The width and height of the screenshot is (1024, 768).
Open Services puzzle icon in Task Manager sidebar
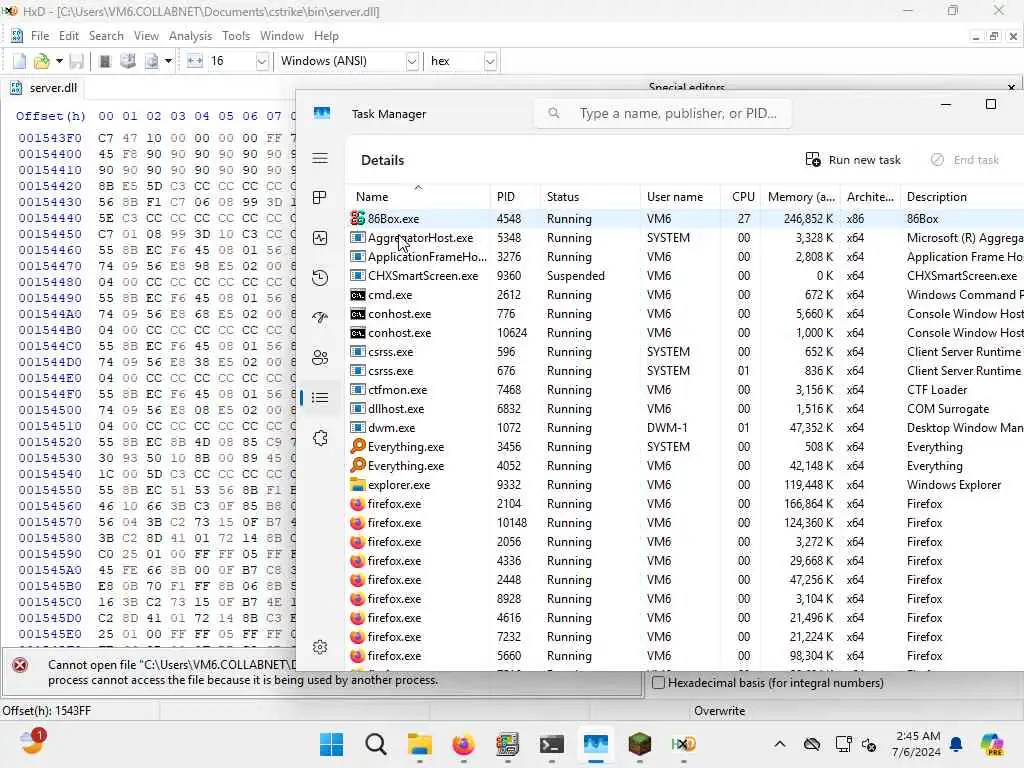click(320, 438)
